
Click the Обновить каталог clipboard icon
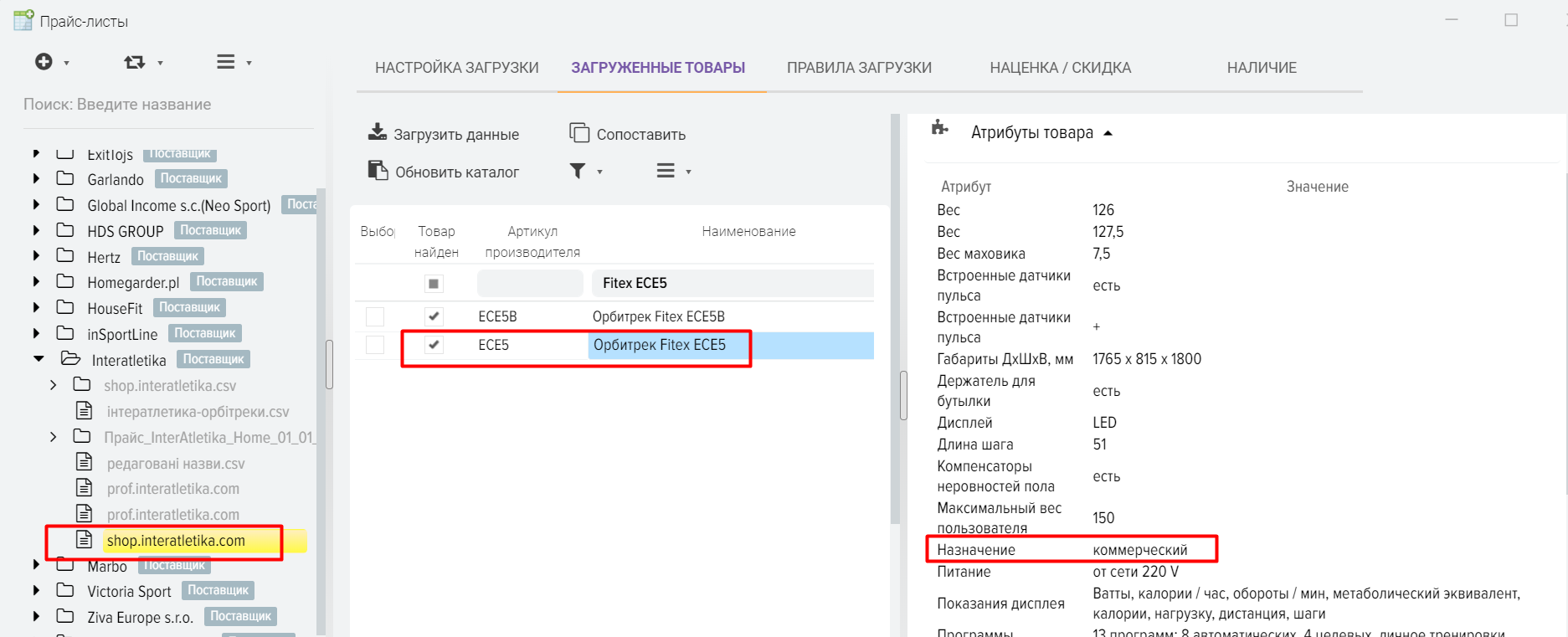pyautogui.click(x=378, y=171)
